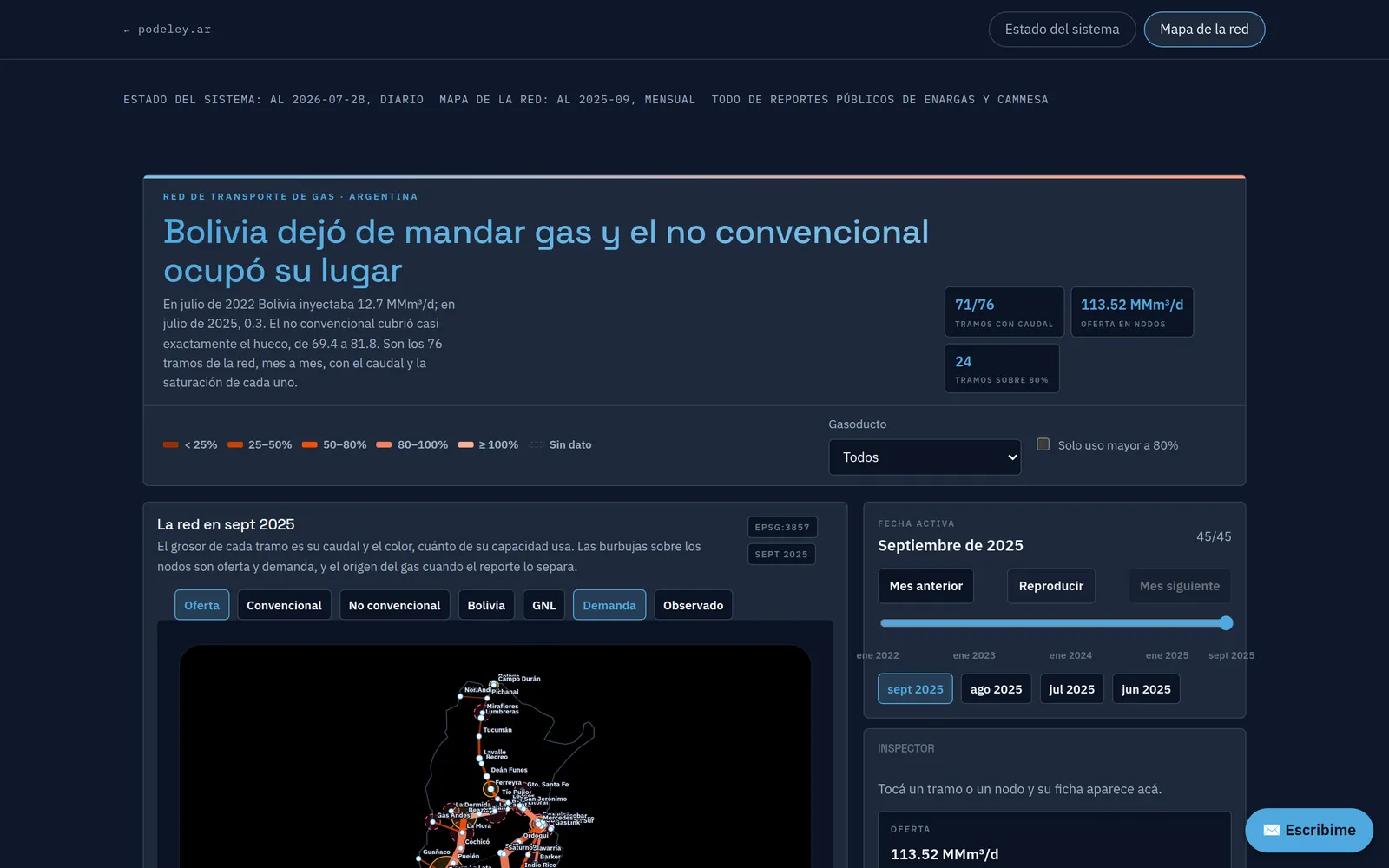Switch to Mapa de la red tab

[x=1204, y=30]
